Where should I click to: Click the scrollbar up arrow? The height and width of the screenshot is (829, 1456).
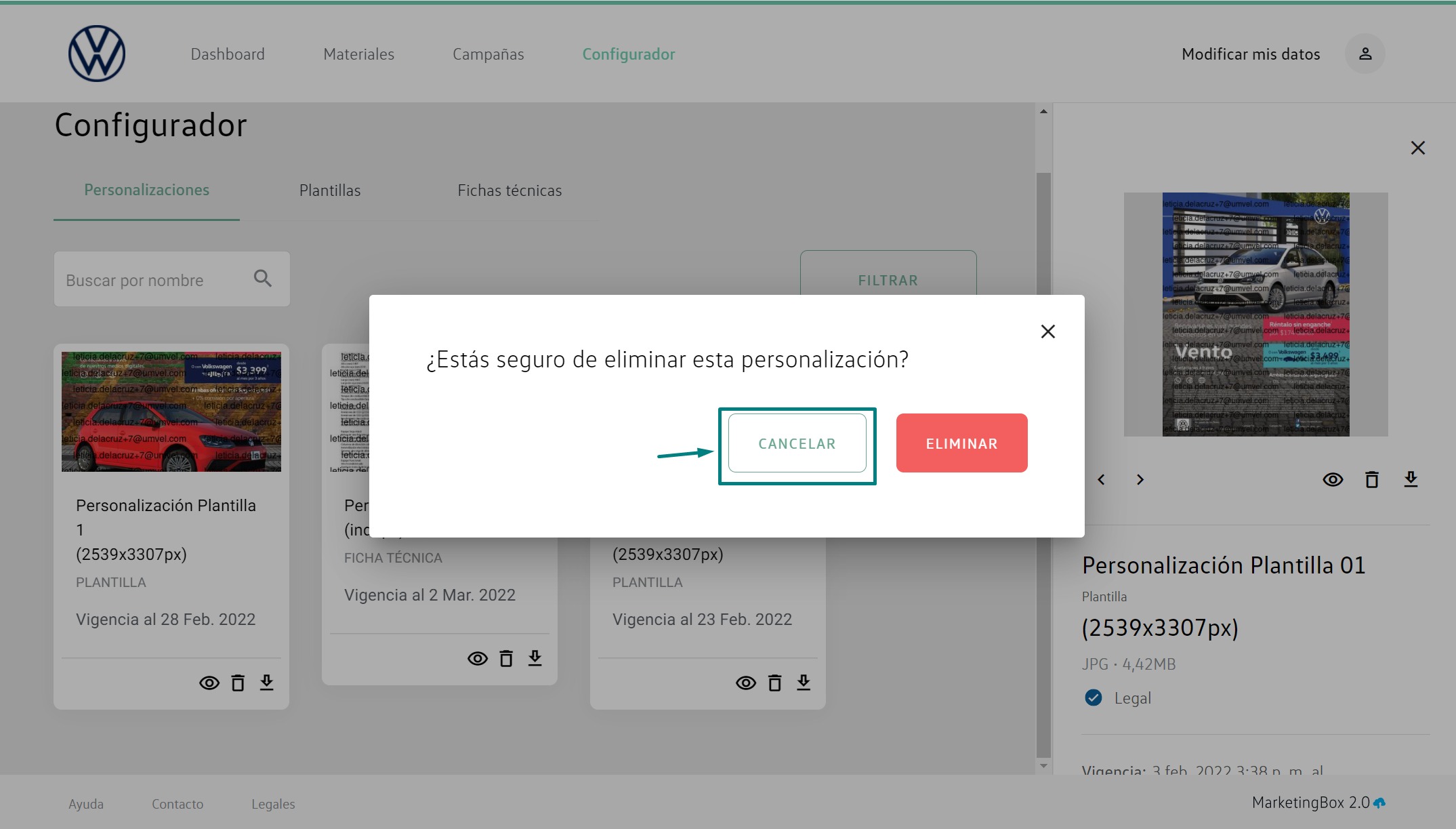pyautogui.click(x=1043, y=111)
